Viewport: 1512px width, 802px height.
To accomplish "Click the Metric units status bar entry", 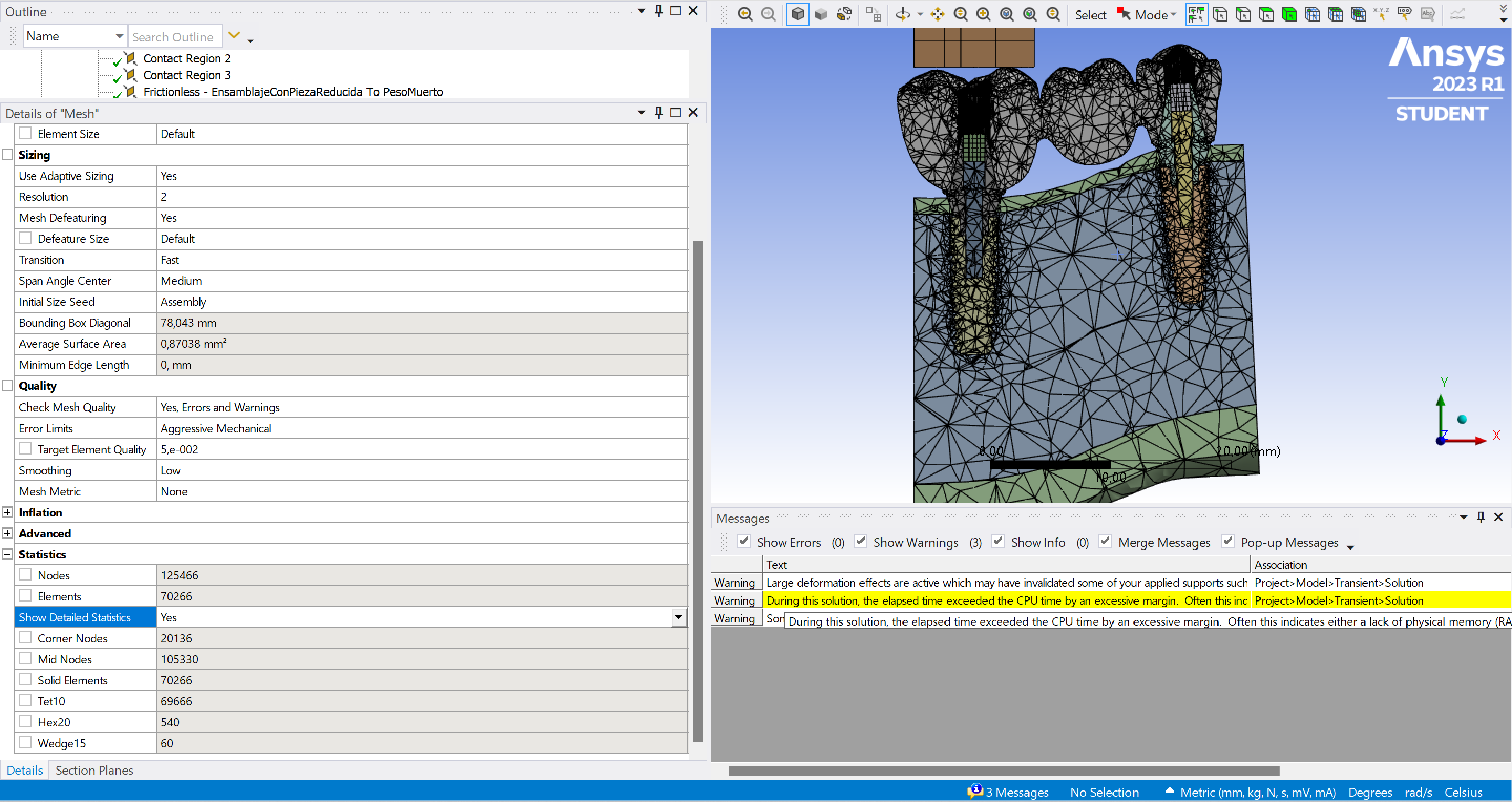I will coord(1257,792).
